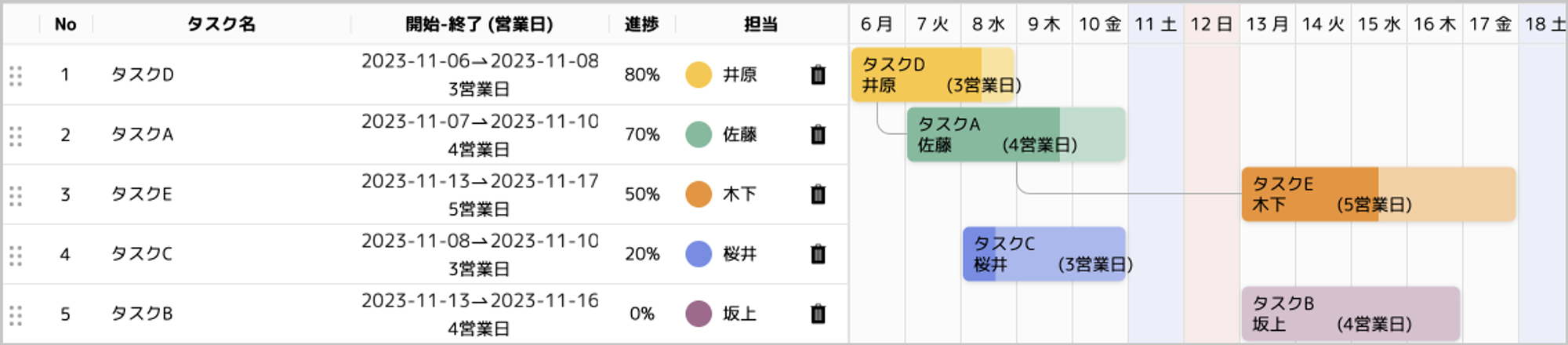Click the タスク名 column header

[x=221, y=24]
